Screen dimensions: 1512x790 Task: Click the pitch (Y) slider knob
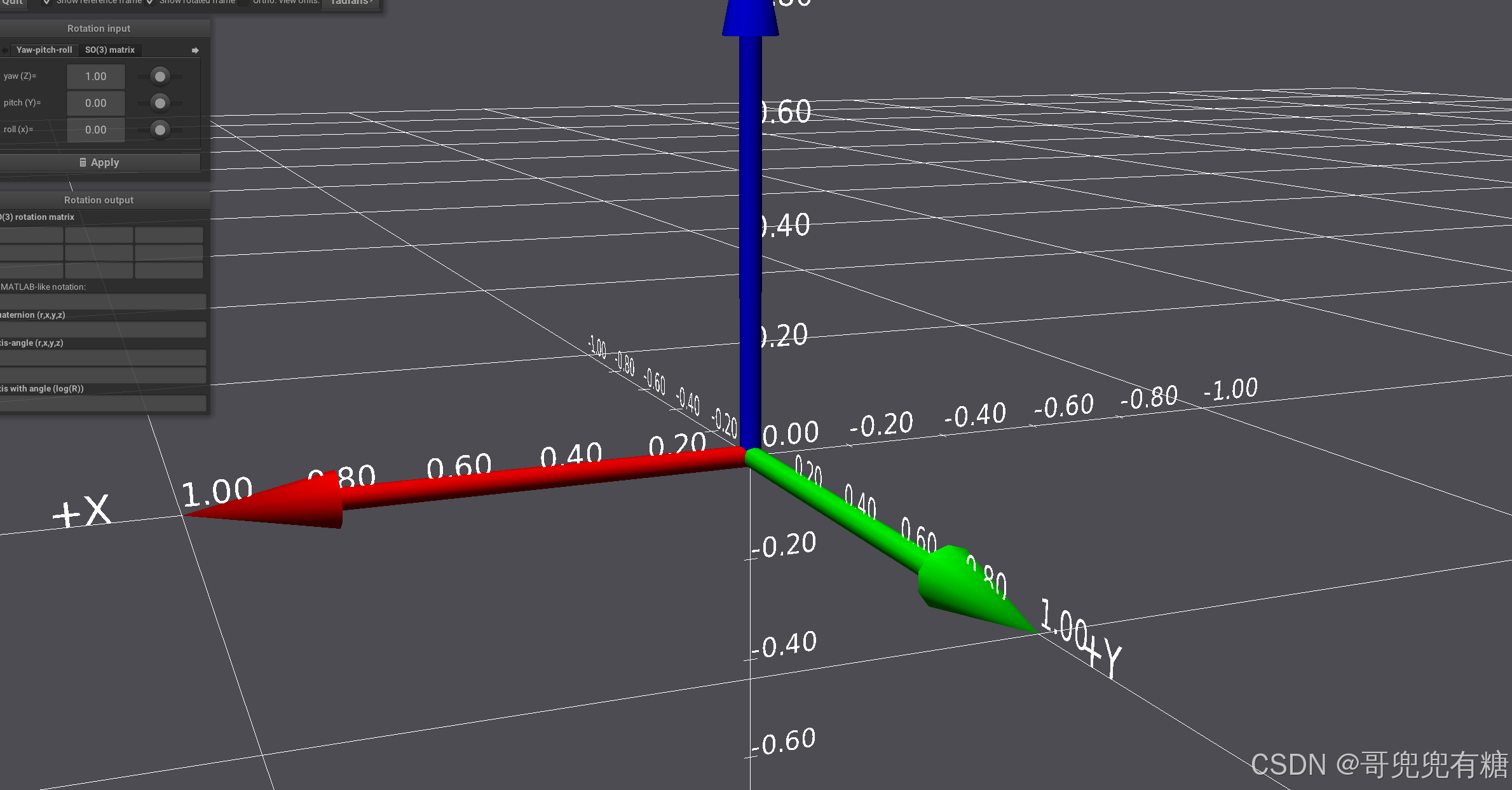pos(160,103)
